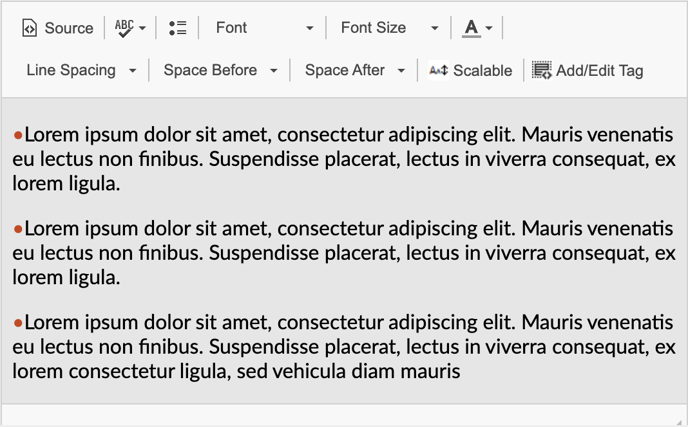Click the Add/Edit Tag label

pos(599,70)
